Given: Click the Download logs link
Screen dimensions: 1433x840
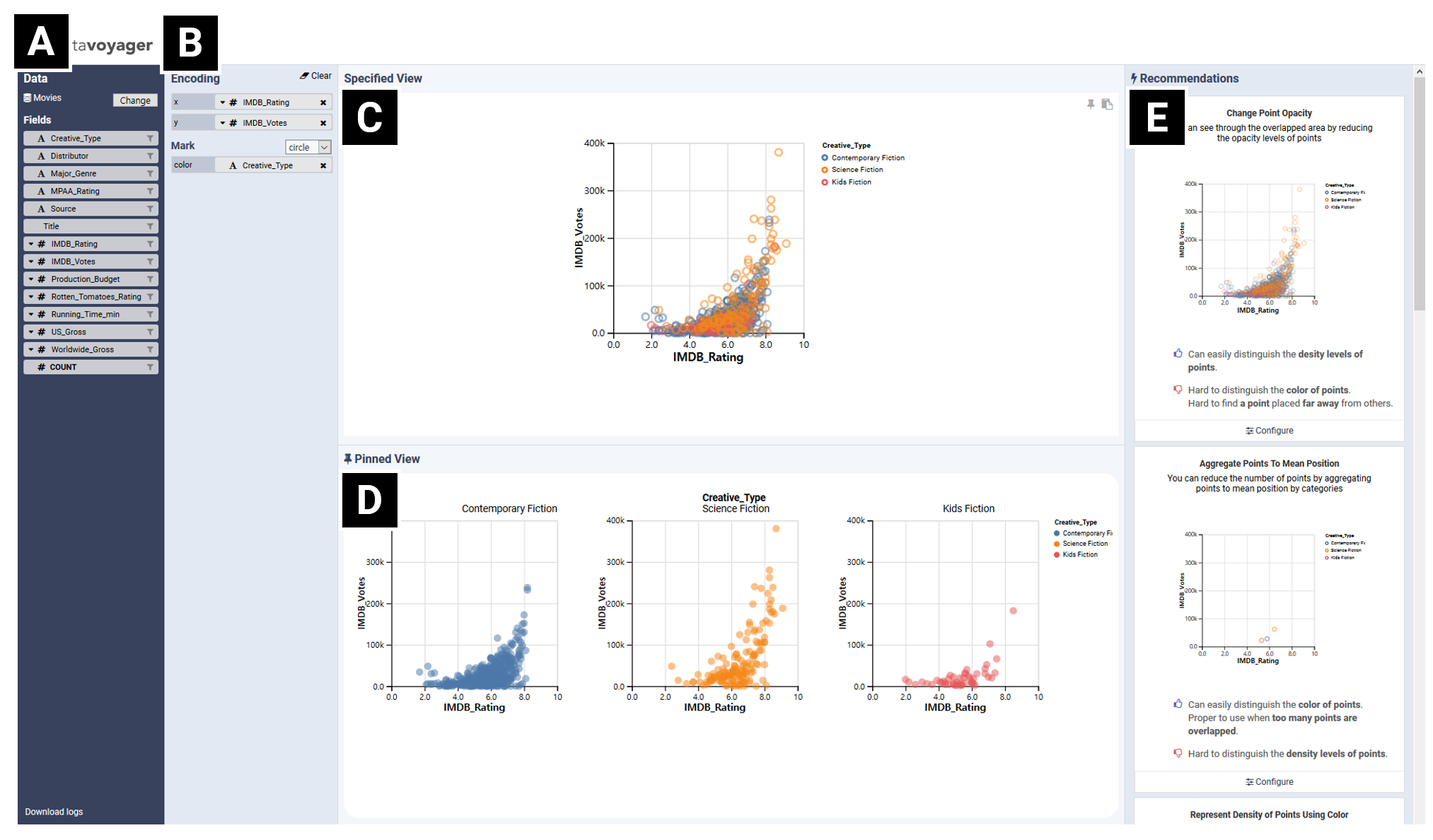Looking at the screenshot, I should tap(54, 812).
